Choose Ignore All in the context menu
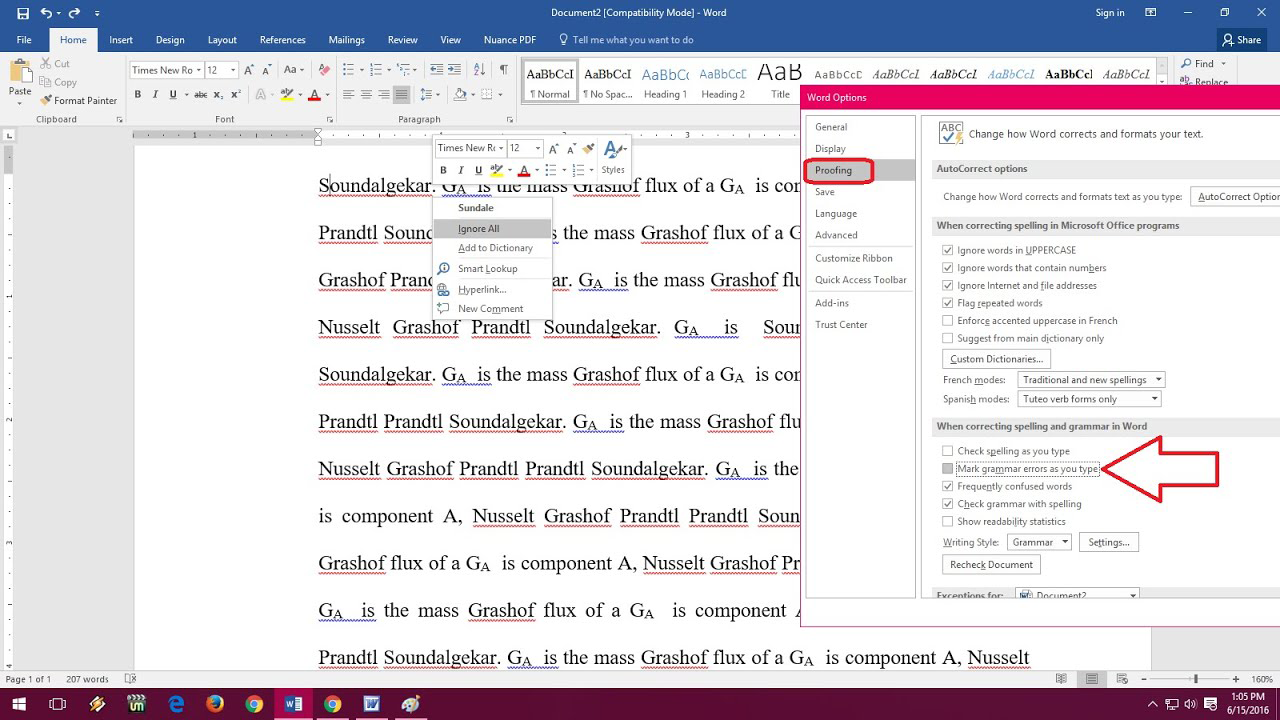The width and height of the screenshot is (1280, 720). 479,229
